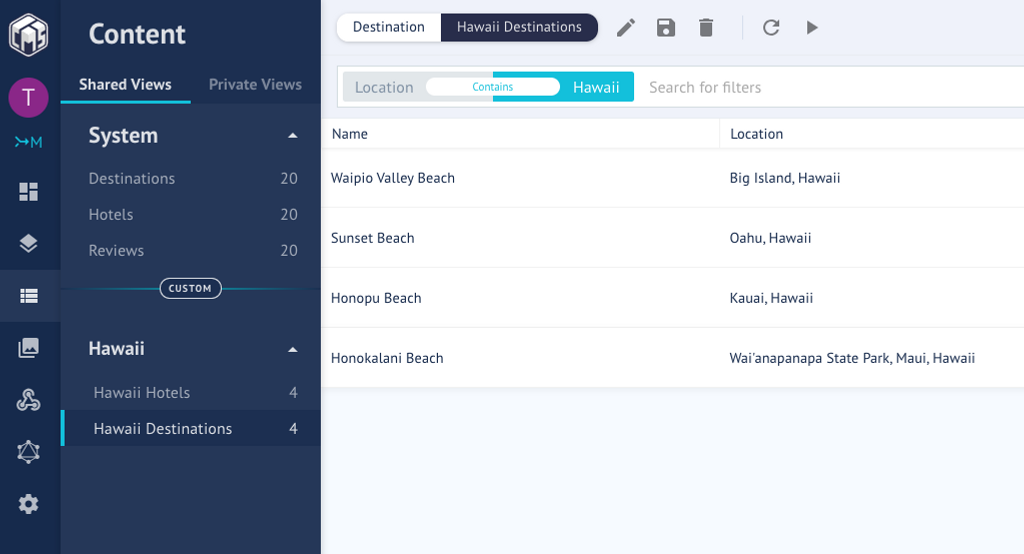
Task: Open the Sunset Beach row
Action: click(x=673, y=238)
